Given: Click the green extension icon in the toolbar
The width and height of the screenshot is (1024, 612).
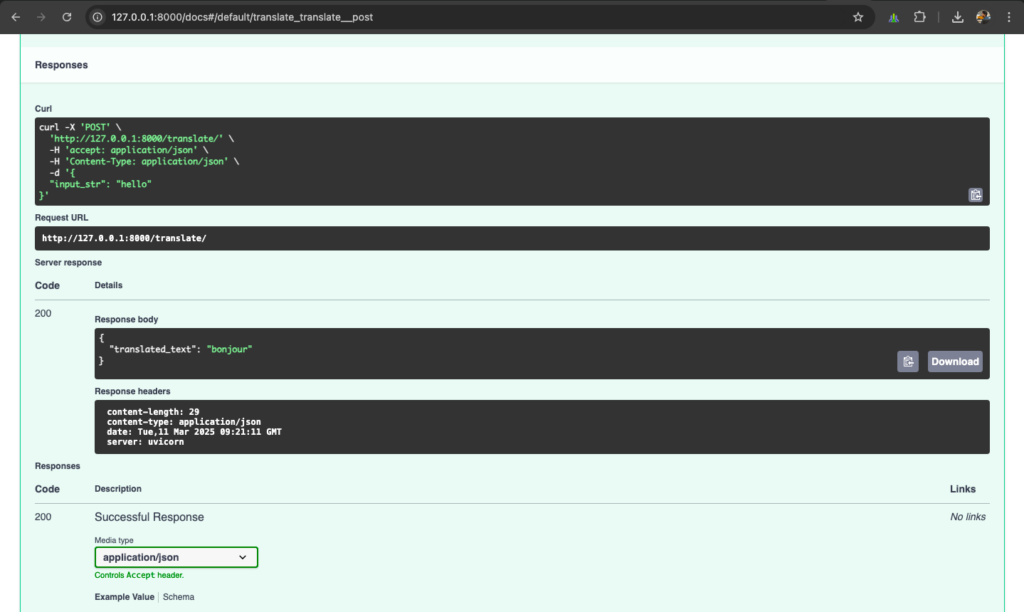Looking at the screenshot, I should pyautogui.click(x=893, y=16).
